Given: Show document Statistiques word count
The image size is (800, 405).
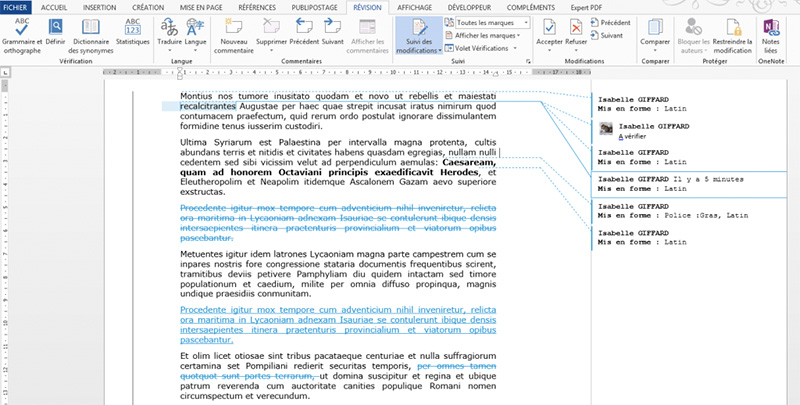Looking at the screenshot, I should coord(132,33).
